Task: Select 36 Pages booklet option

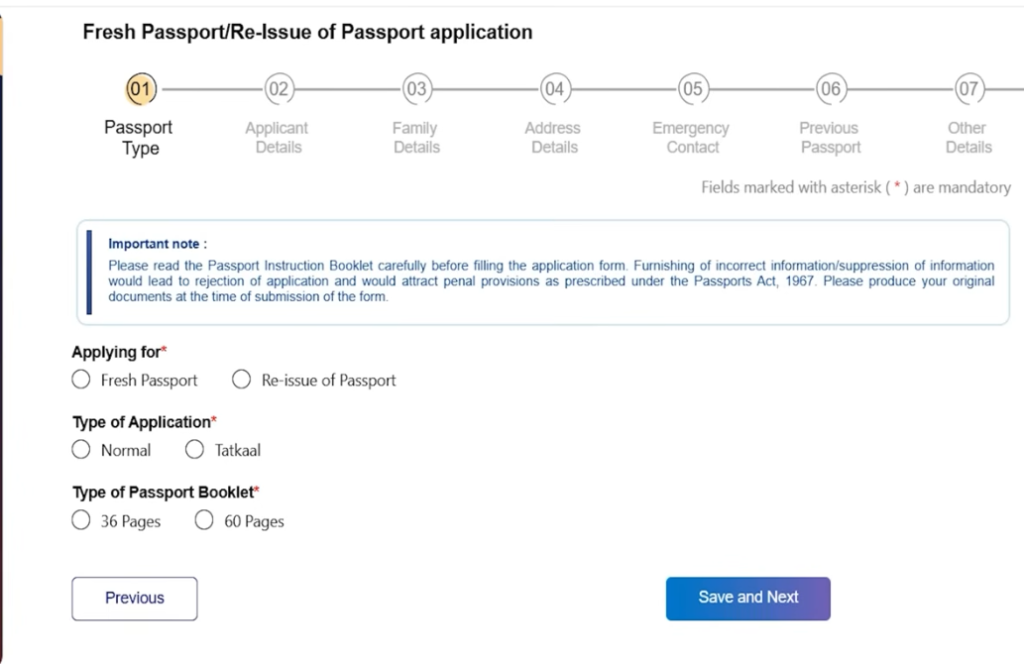Action: click(81, 521)
